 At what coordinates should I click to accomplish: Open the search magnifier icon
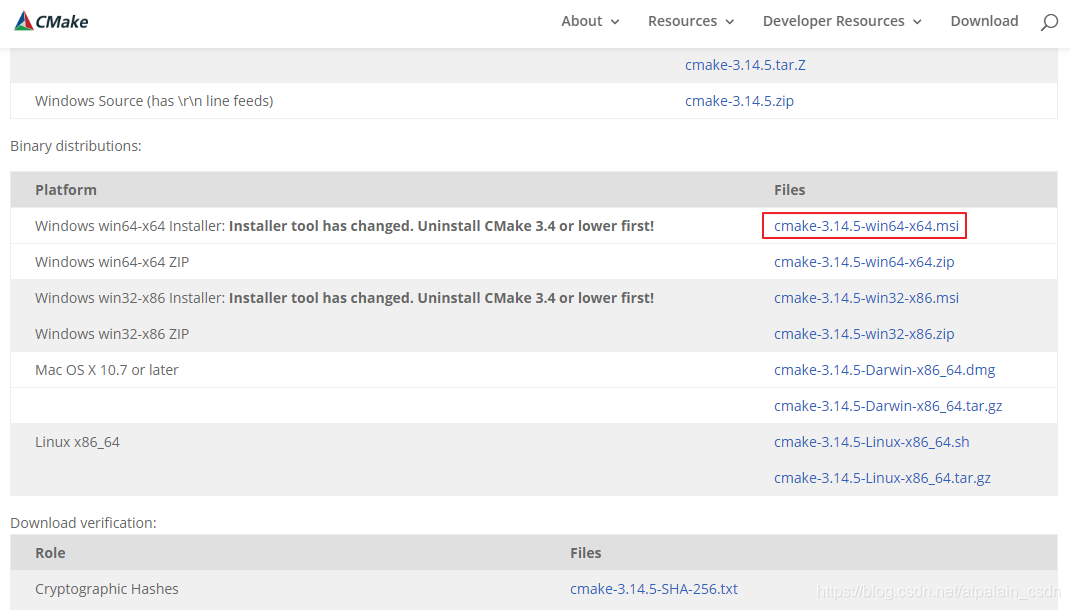(x=1049, y=23)
